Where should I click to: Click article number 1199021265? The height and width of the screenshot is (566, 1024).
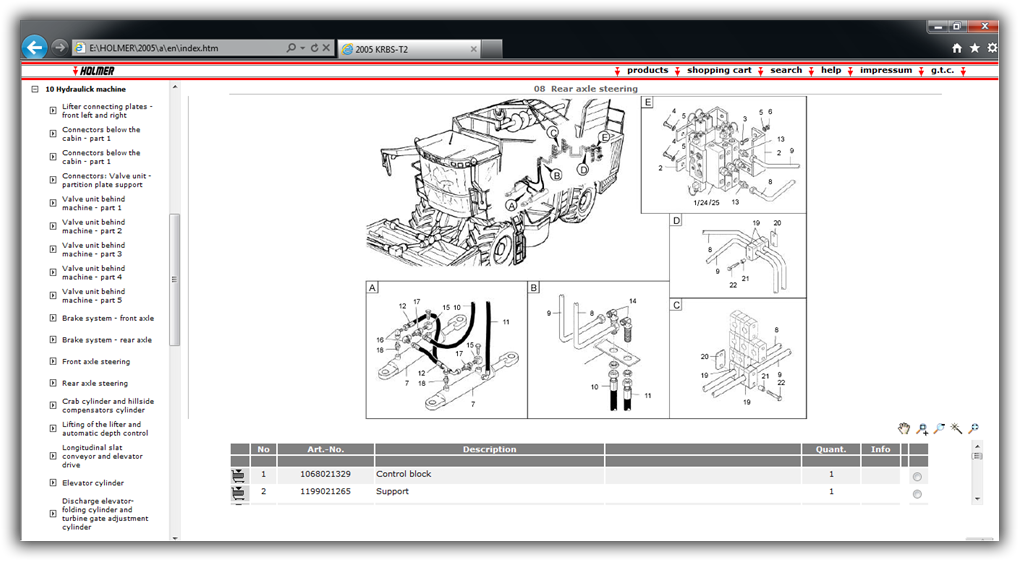[325, 492]
